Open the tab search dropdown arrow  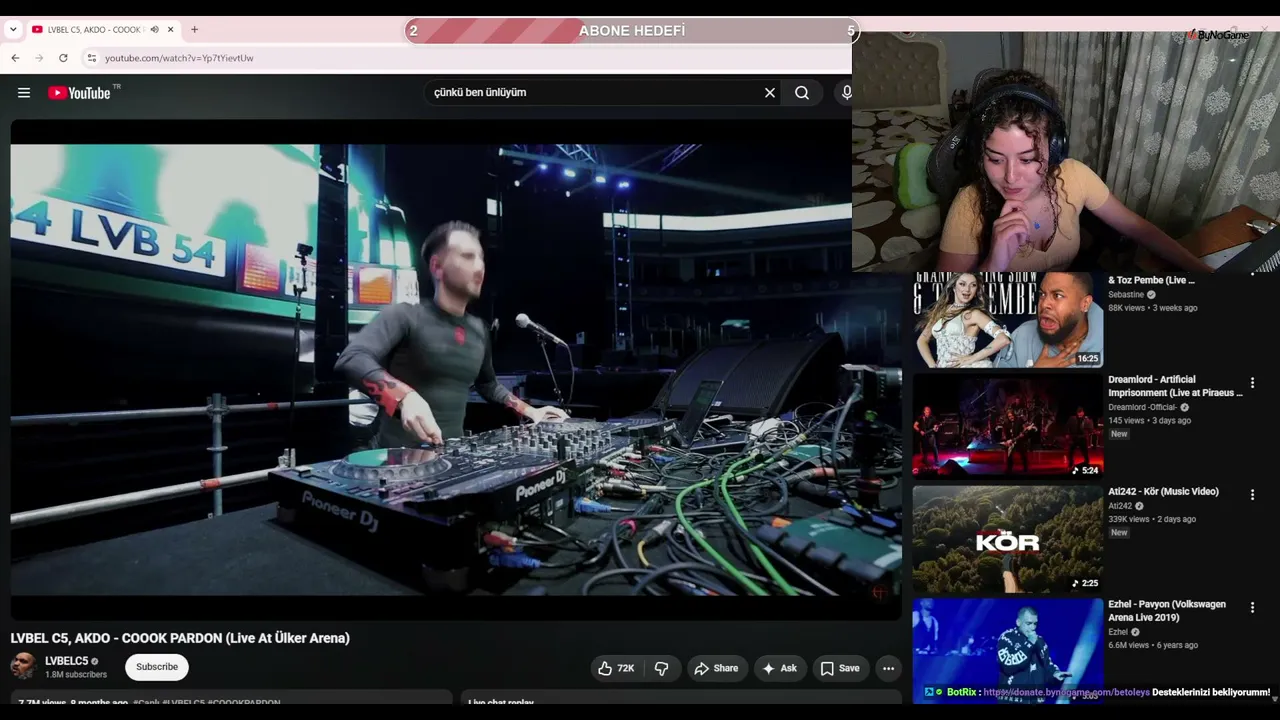pyautogui.click(x=13, y=30)
